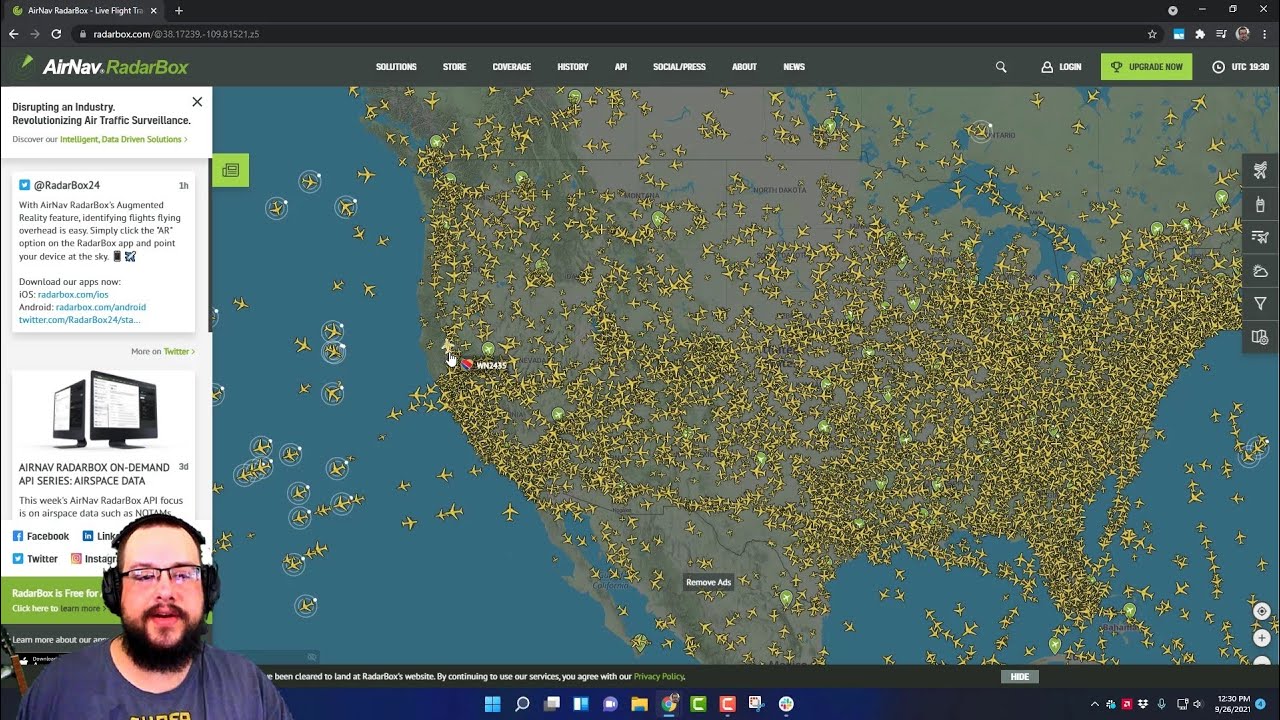Bookmark this page with the star icon

coord(1152,34)
